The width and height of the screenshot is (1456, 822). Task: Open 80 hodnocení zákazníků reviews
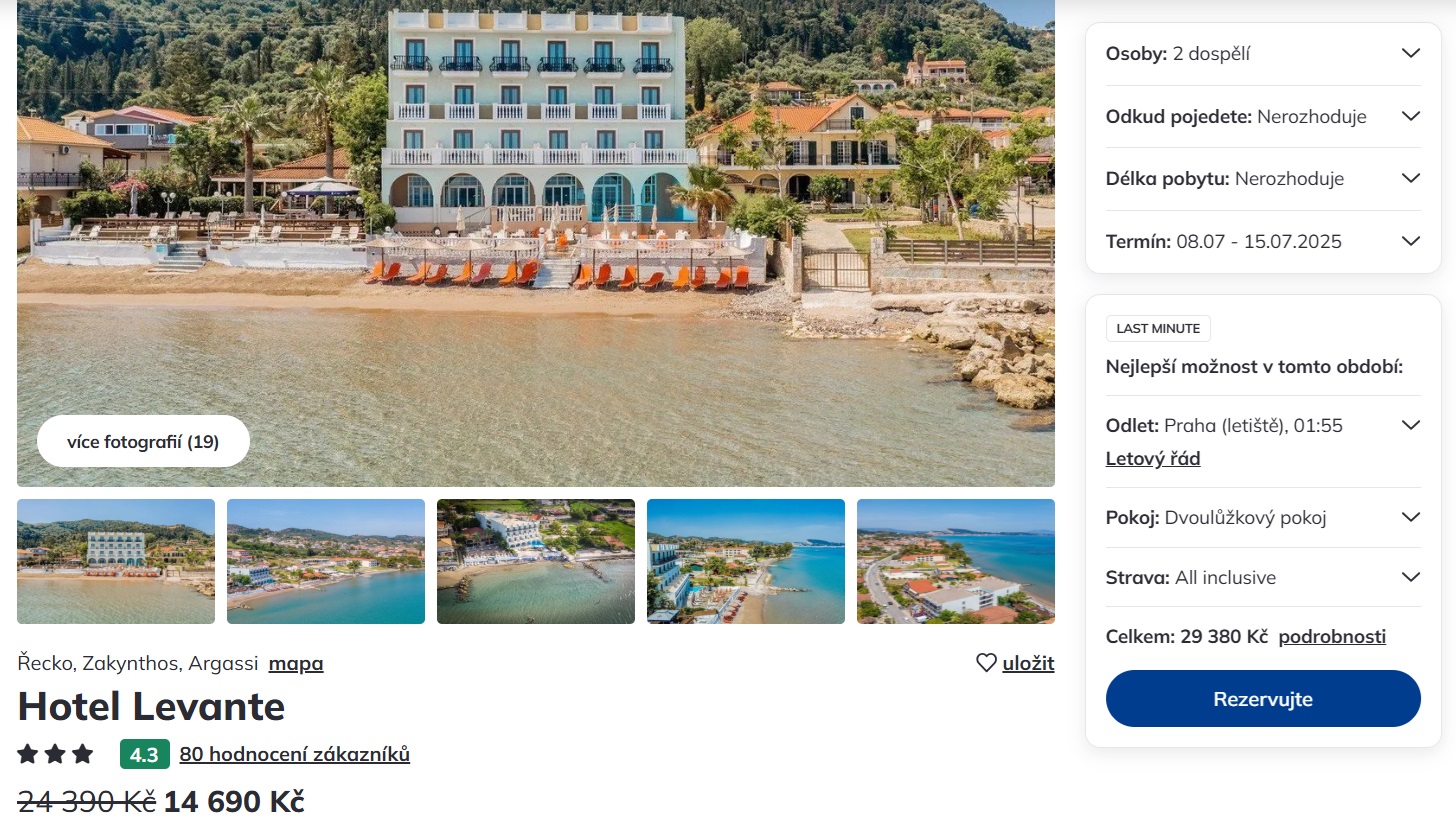[295, 754]
